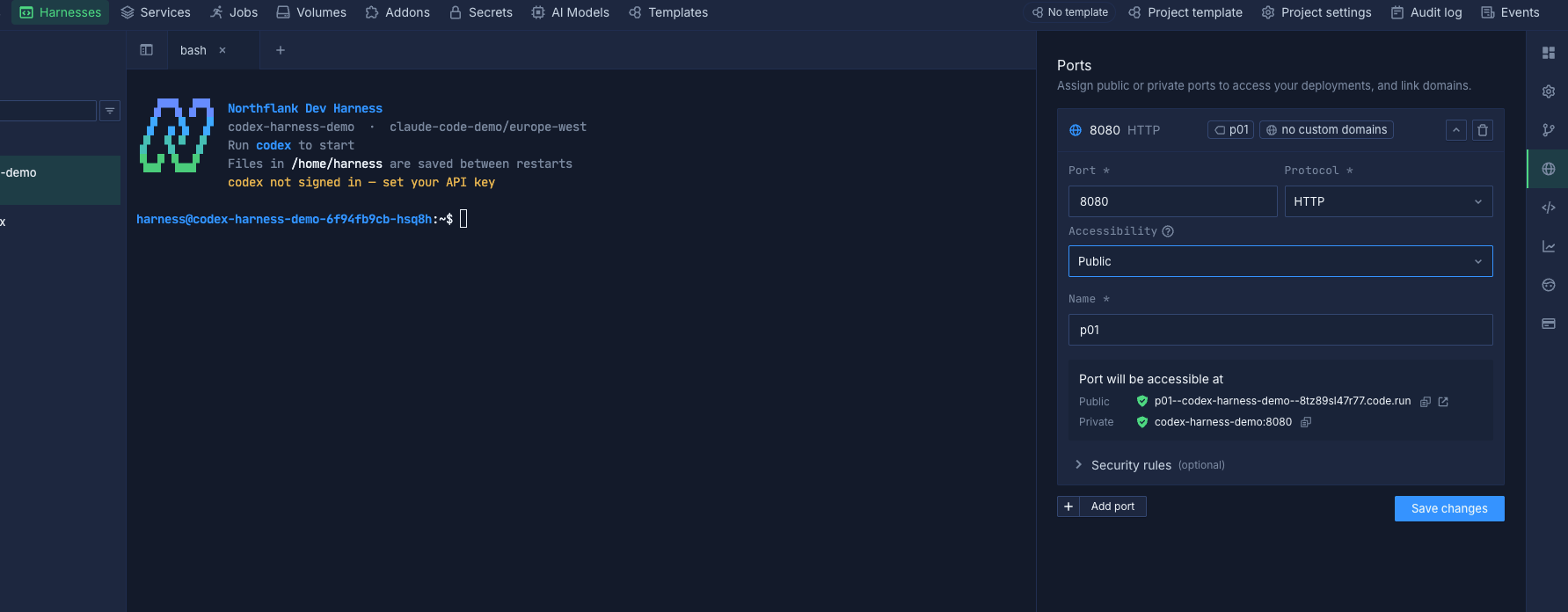Click the p01--codex-harness-demo code.run URL text
1568x612 pixels.
[x=1282, y=401]
